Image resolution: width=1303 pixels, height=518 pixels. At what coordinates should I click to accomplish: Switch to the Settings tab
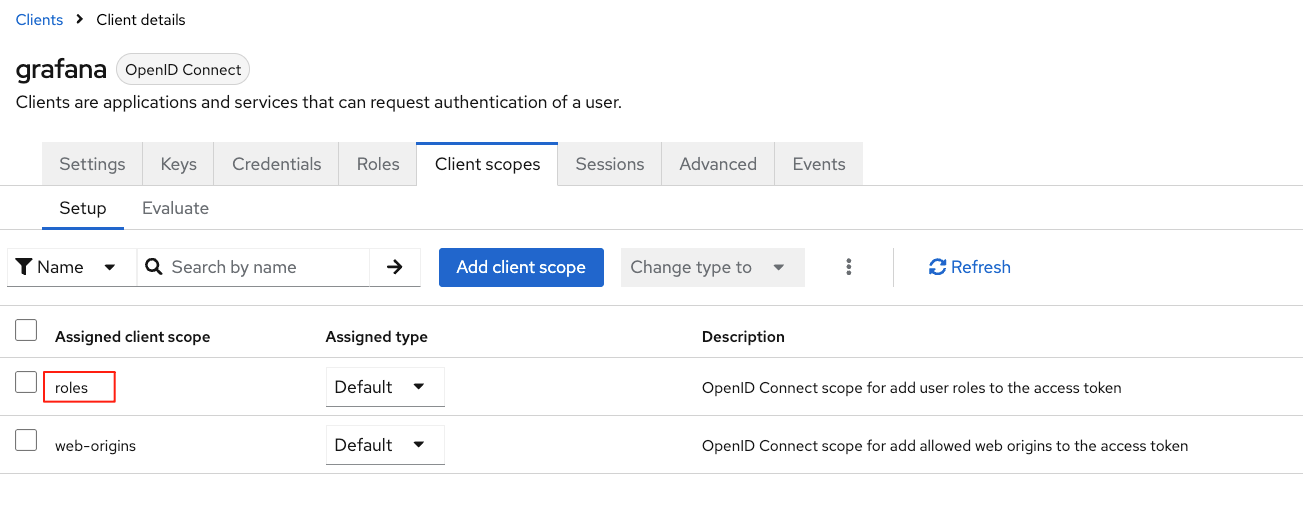92,164
